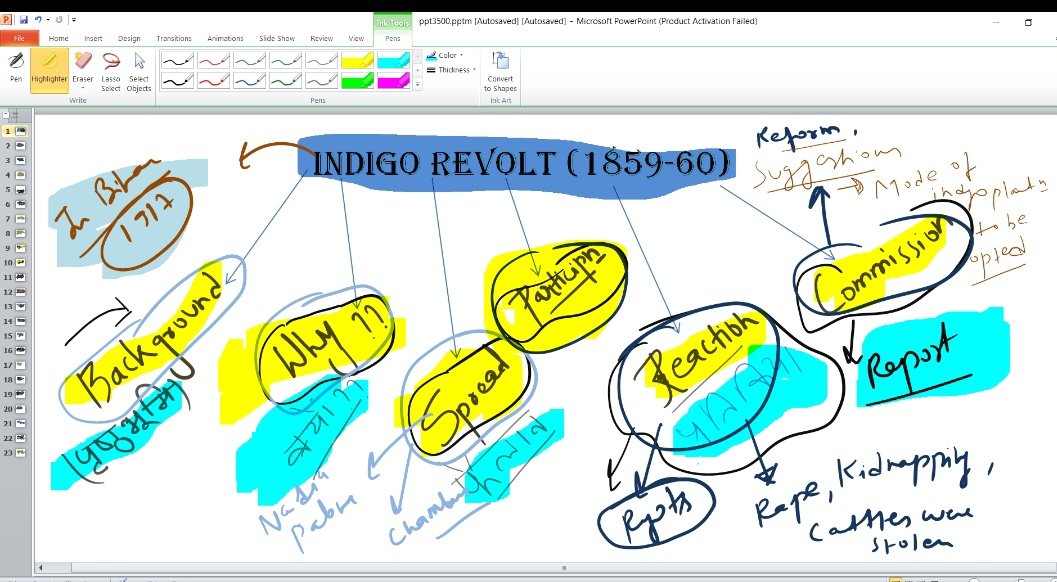Pick the thick blue pen style
The height and width of the screenshot is (582, 1057).
[x=249, y=81]
